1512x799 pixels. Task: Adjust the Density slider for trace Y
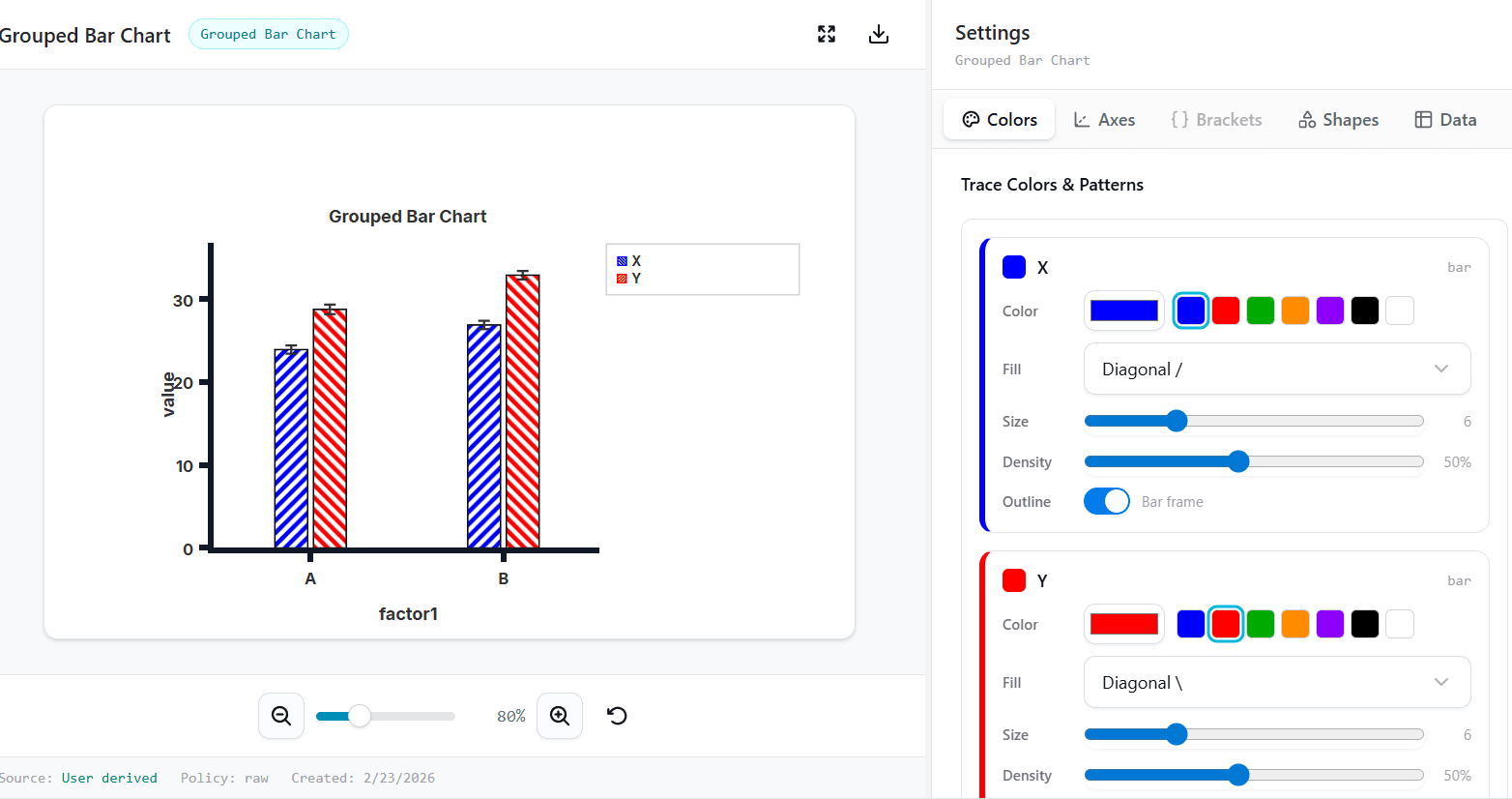[1238, 775]
